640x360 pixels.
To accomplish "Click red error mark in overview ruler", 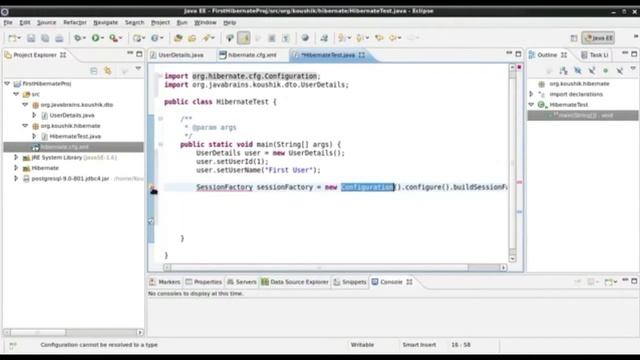I will (519, 182).
